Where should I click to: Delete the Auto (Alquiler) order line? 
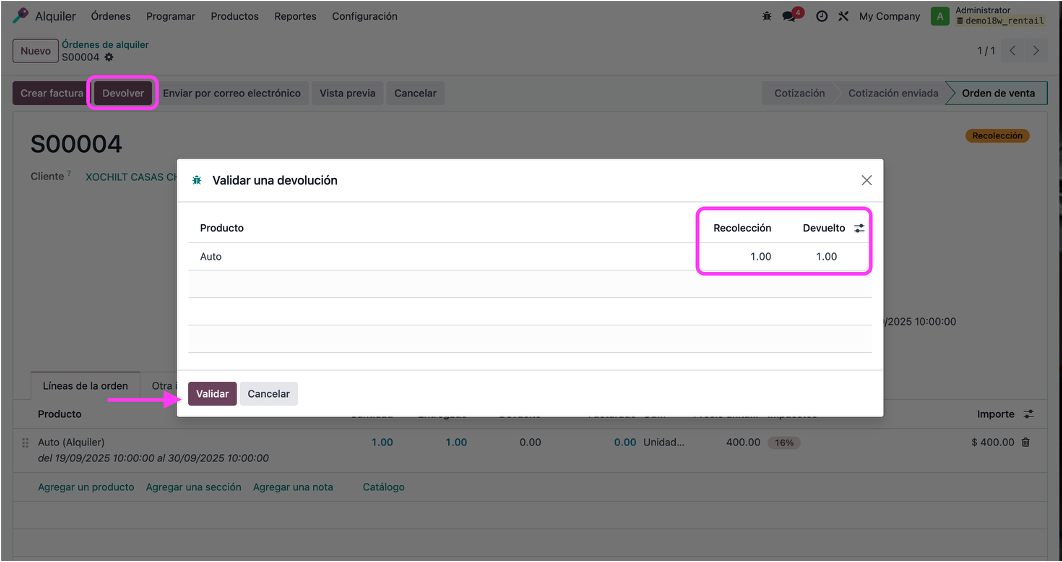(1025, 442)
